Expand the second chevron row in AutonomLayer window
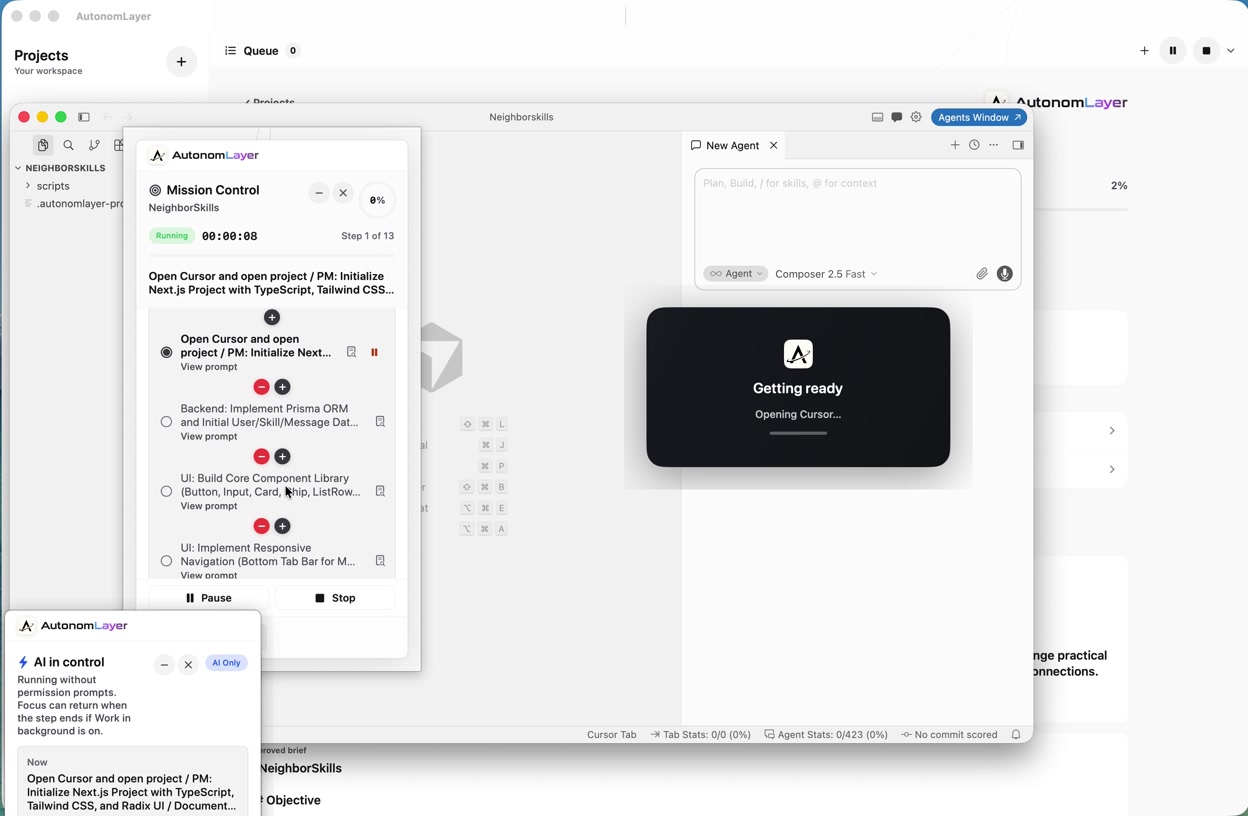The image size is (1248, 816). point(1112,470)
